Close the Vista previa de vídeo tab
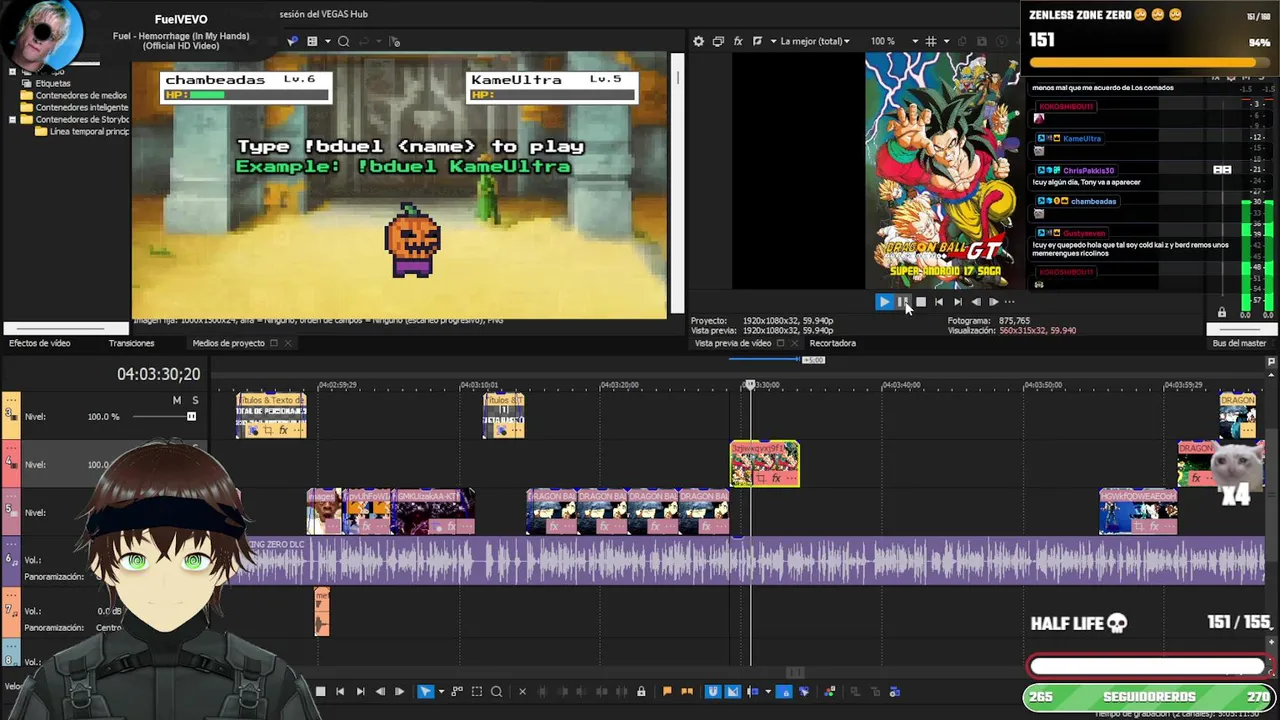Image resolution: width=1280 pixels, height=720 pixels. tap(795, 343)
